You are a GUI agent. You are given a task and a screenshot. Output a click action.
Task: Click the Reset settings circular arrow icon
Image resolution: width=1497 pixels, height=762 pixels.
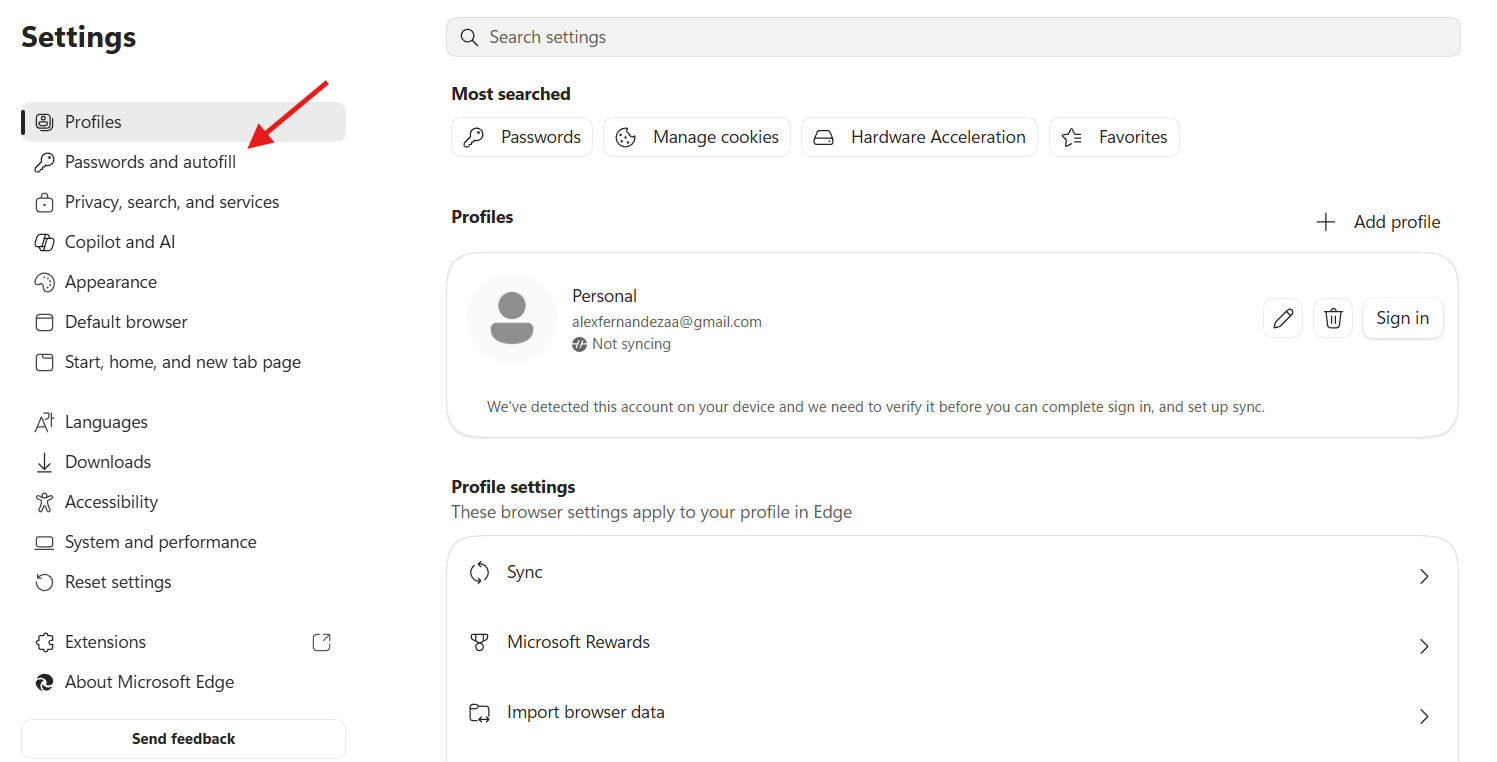pos(44,582)
